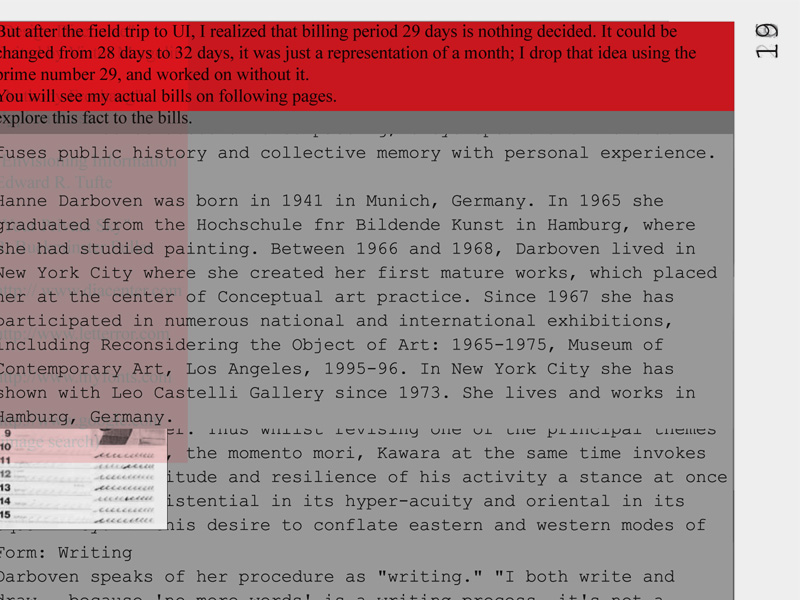Screen dimensions: 800x600
Task: Click the 'Form: Writing' heading
Action: click(x=66, y=553)
